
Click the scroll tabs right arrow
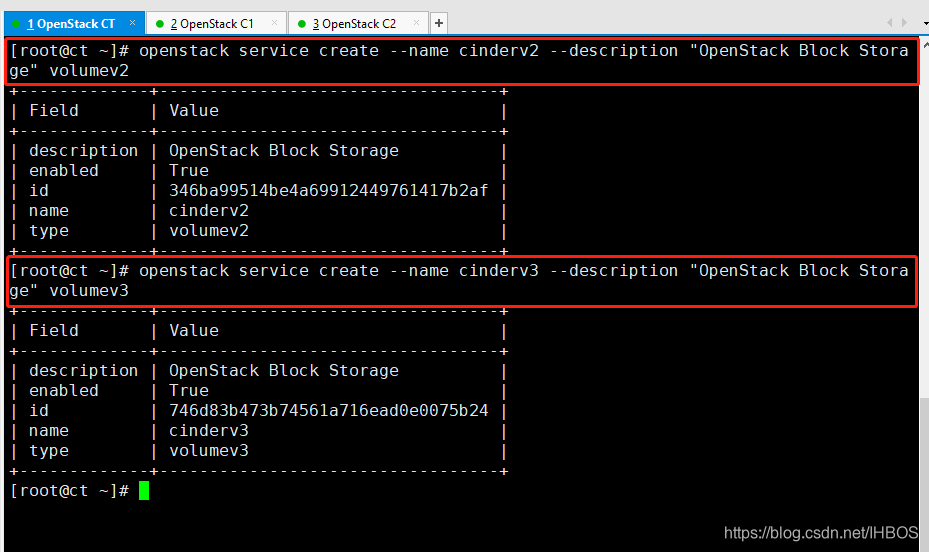(904, 23)
